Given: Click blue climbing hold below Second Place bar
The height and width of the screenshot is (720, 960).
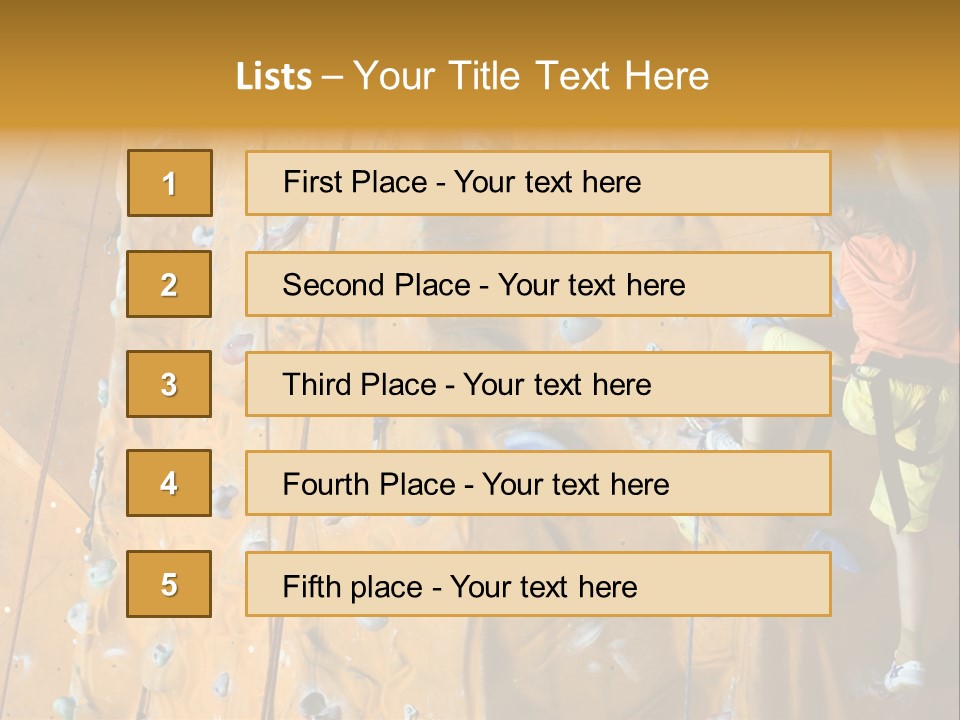Looking at the screenshot, I should click(580, 329).
